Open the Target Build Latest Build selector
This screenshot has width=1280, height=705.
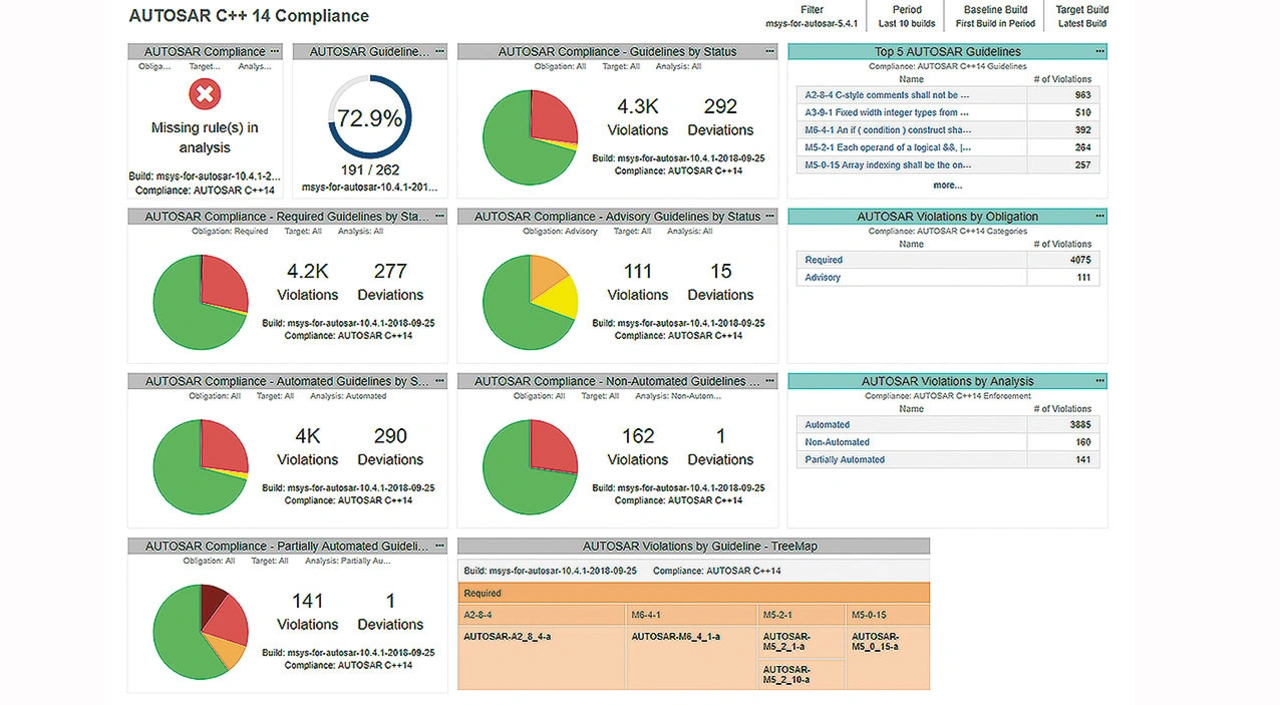point(1082,17)
